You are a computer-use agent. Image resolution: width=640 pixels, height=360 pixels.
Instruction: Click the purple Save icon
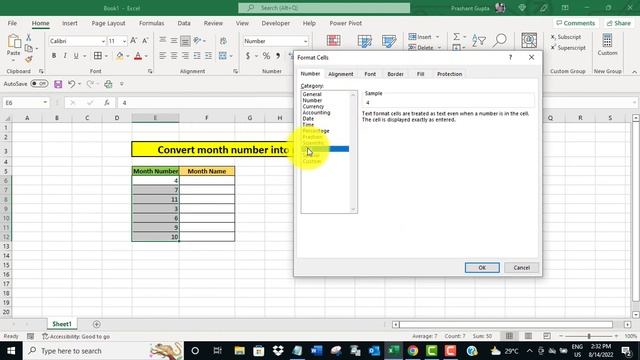[x=58, y=84]
